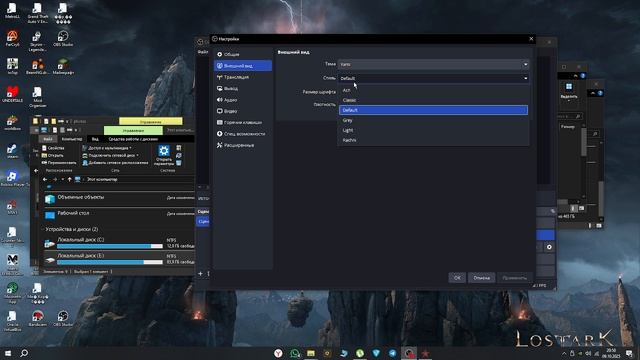The image size is (640, 360).
Task: Click the gear icon in OBS main window
Action: [549, 247]
